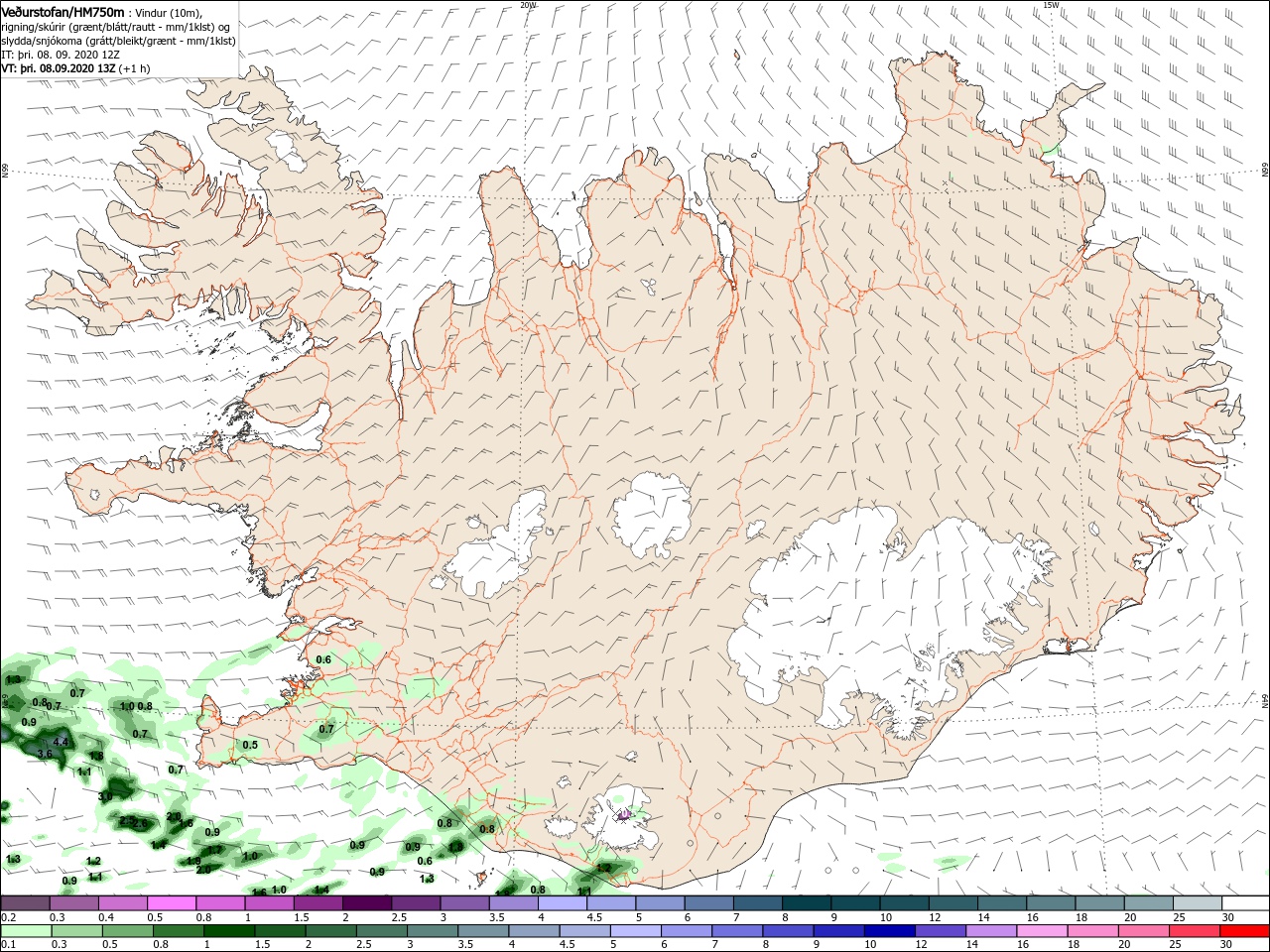
Task: Click the 0.5 precipitation value on Reykjanes
Action: (x=250, y=745)
